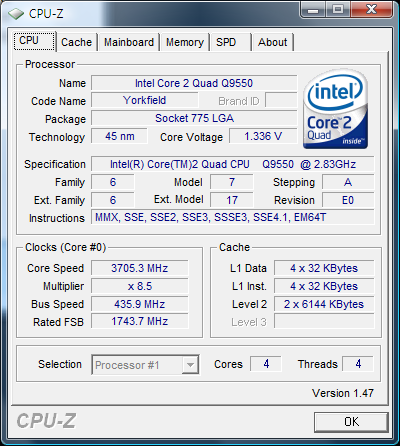The height and width of the screenshot is (446, 400).
Task: Click the Name field Intel Core 2 Quad Q9550
Action: (194, 83)
